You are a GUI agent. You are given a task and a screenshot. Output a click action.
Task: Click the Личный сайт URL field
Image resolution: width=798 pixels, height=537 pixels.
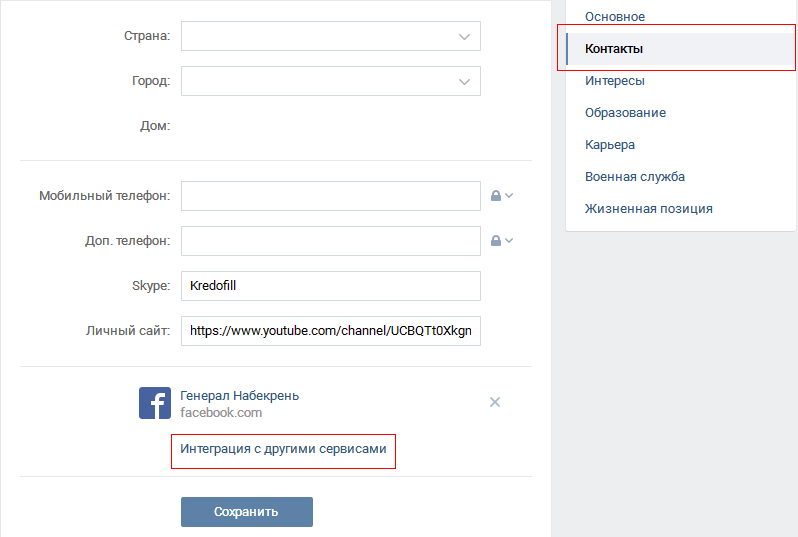[x=331, y=331]
